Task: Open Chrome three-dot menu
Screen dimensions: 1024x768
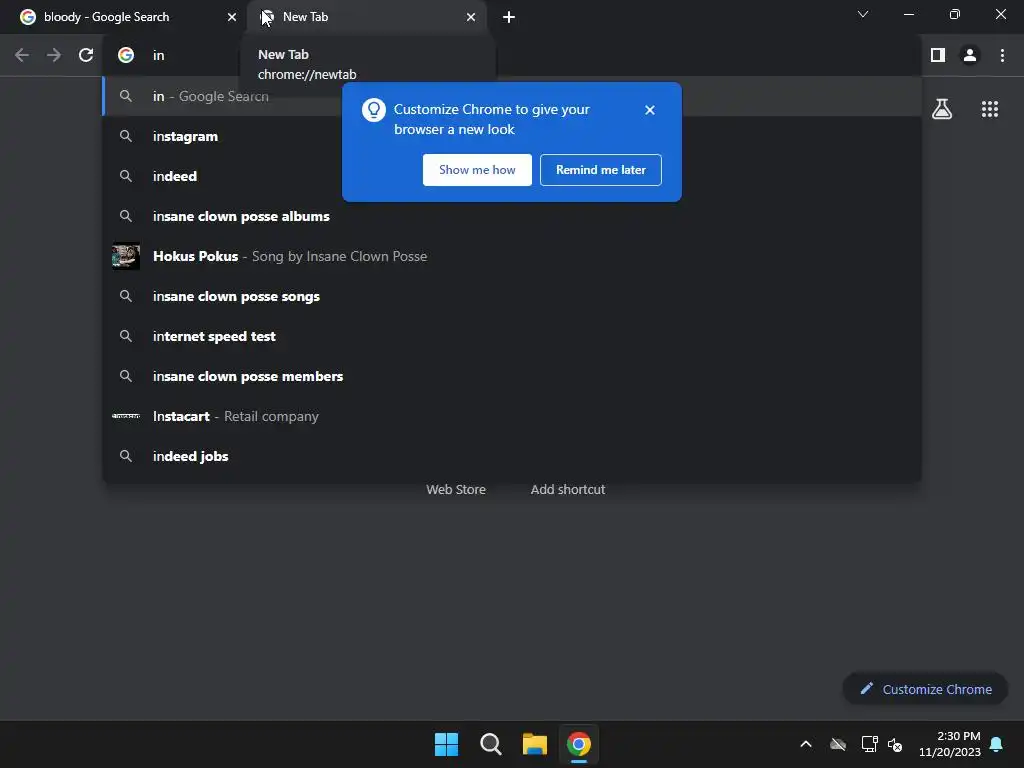Action: pos(1002,56)
